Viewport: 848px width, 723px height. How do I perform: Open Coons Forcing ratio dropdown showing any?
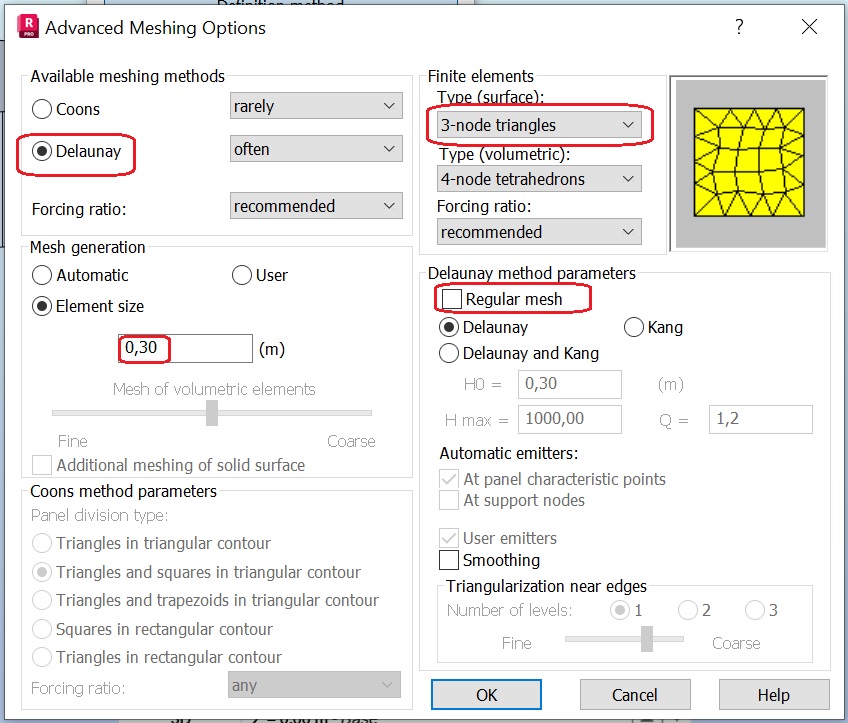(314, 685)
